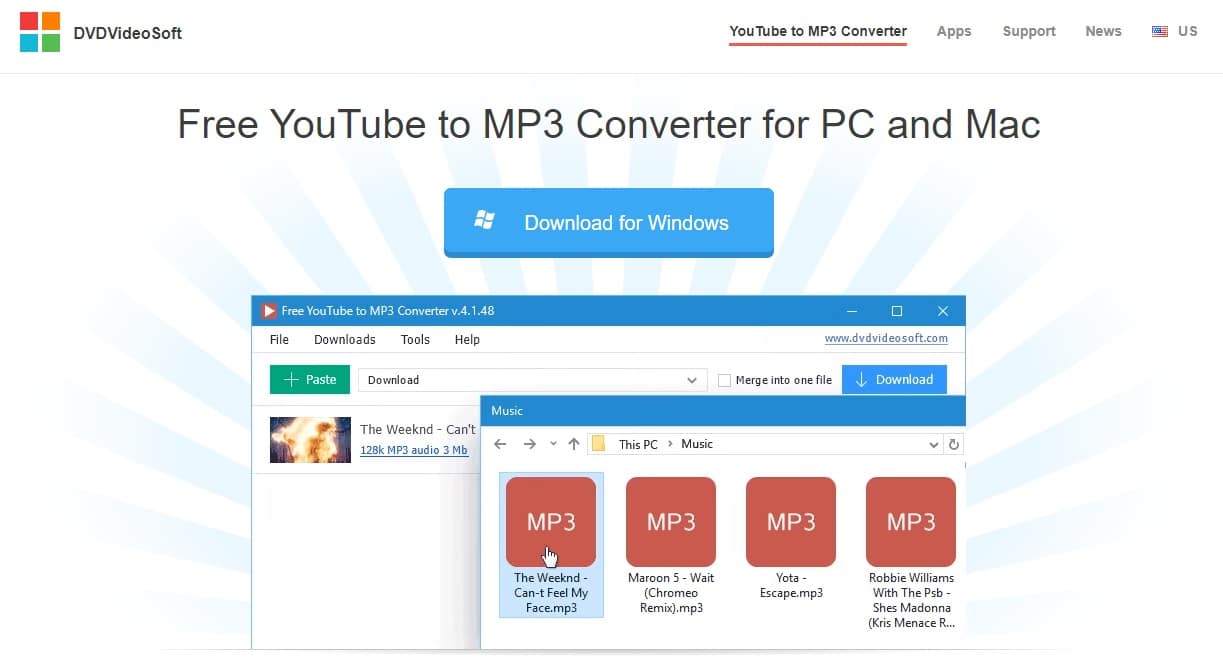1223x657 pixels.
Task: Select The Weeknd MP3 file icon
Action: click(551, 522)
